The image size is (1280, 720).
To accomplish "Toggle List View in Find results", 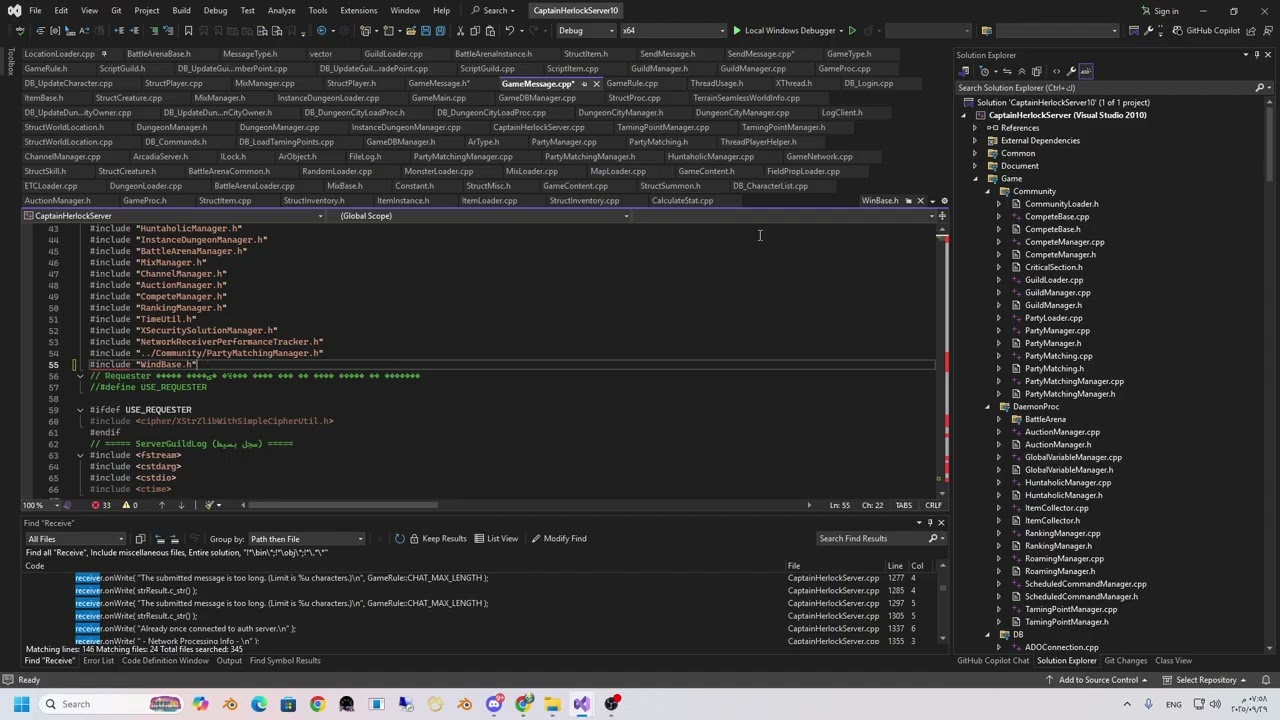I will point(494,538).
